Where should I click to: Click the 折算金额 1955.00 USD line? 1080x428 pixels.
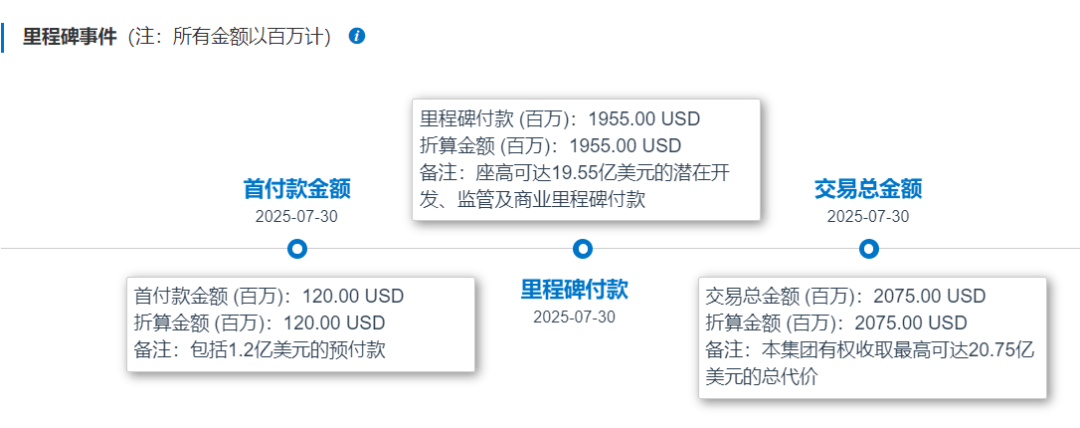pos(550,145)
